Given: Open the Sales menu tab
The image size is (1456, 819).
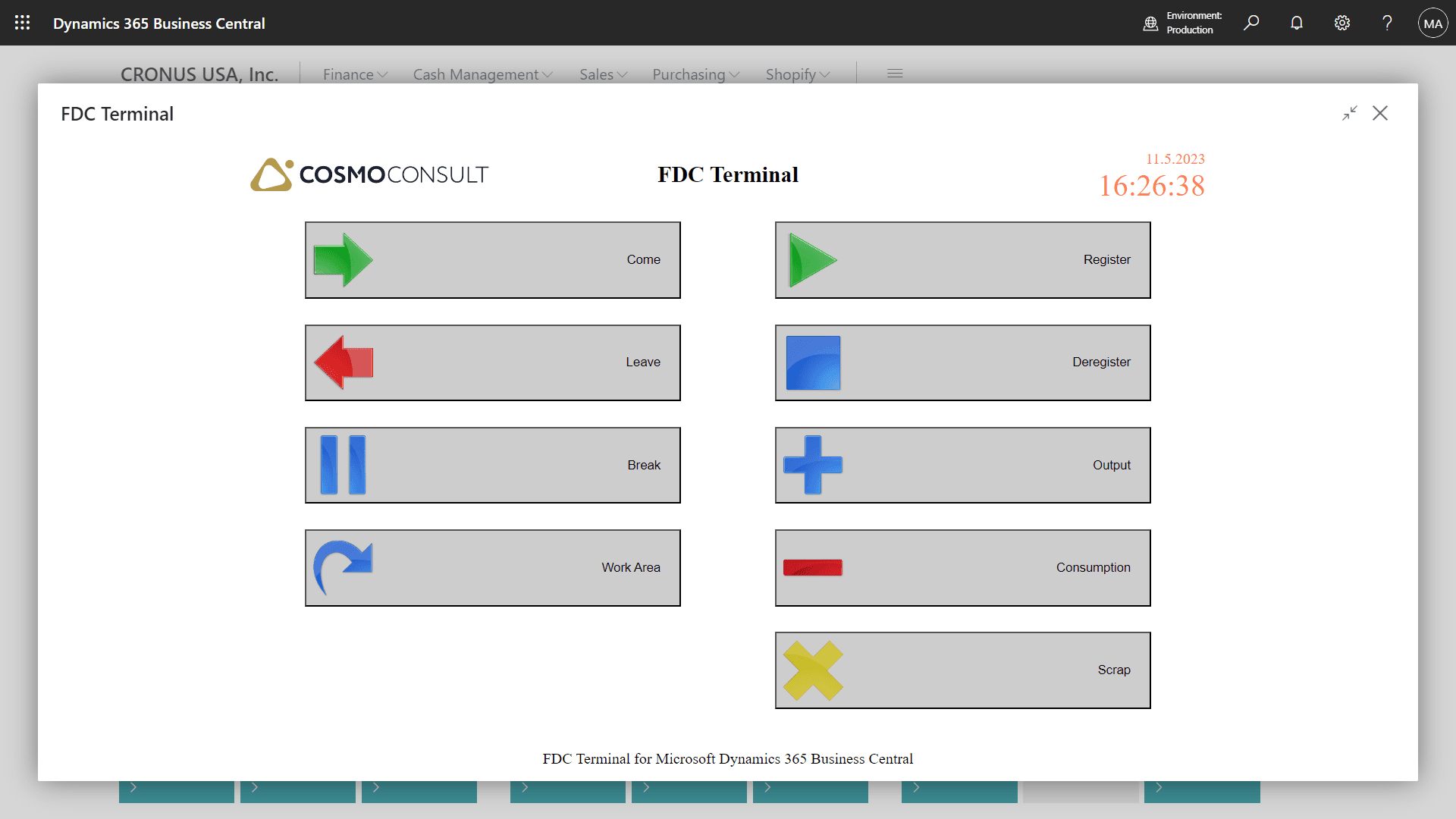Looking at the screenshot, I should point(601,73).
